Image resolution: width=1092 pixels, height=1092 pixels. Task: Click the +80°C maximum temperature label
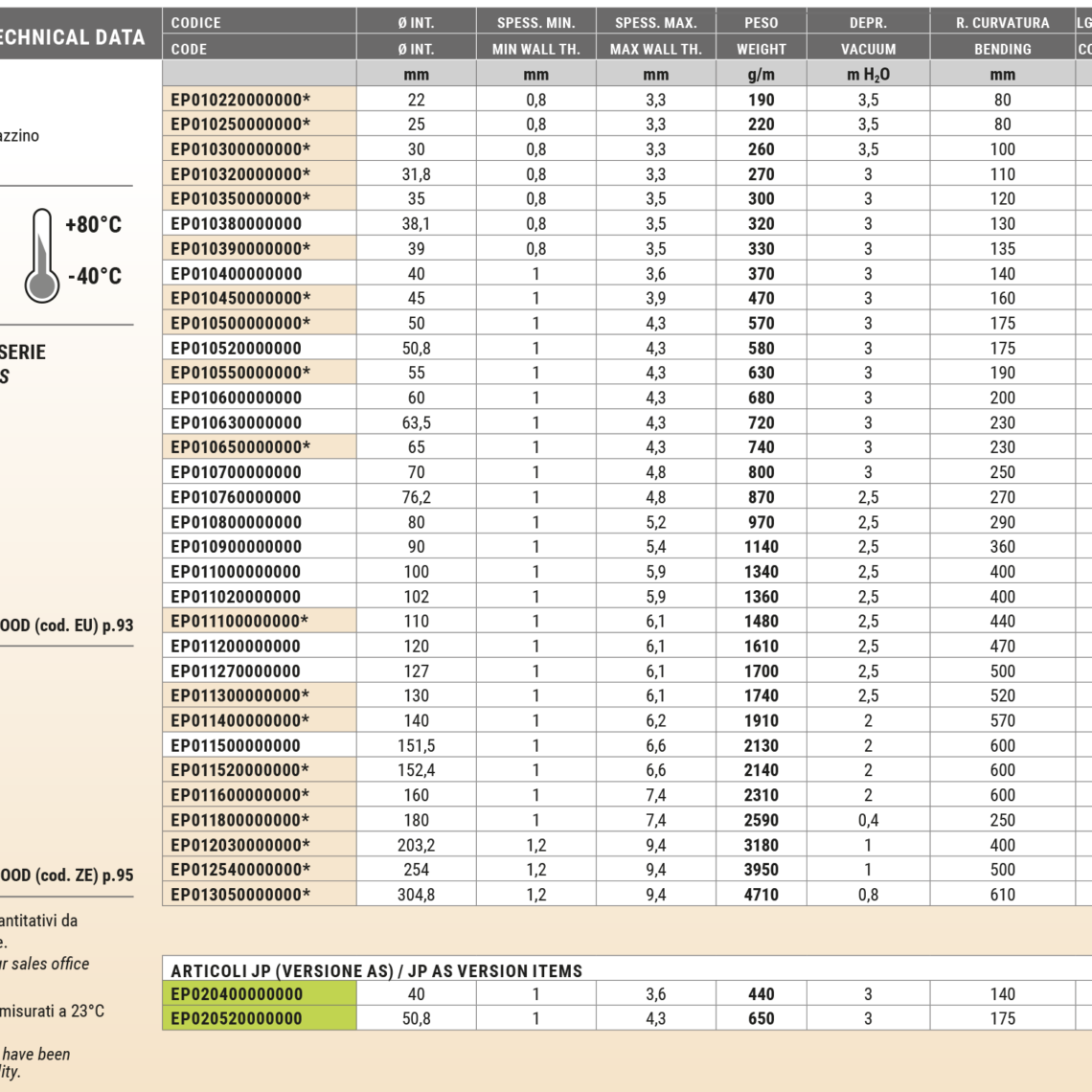(93, 225)
